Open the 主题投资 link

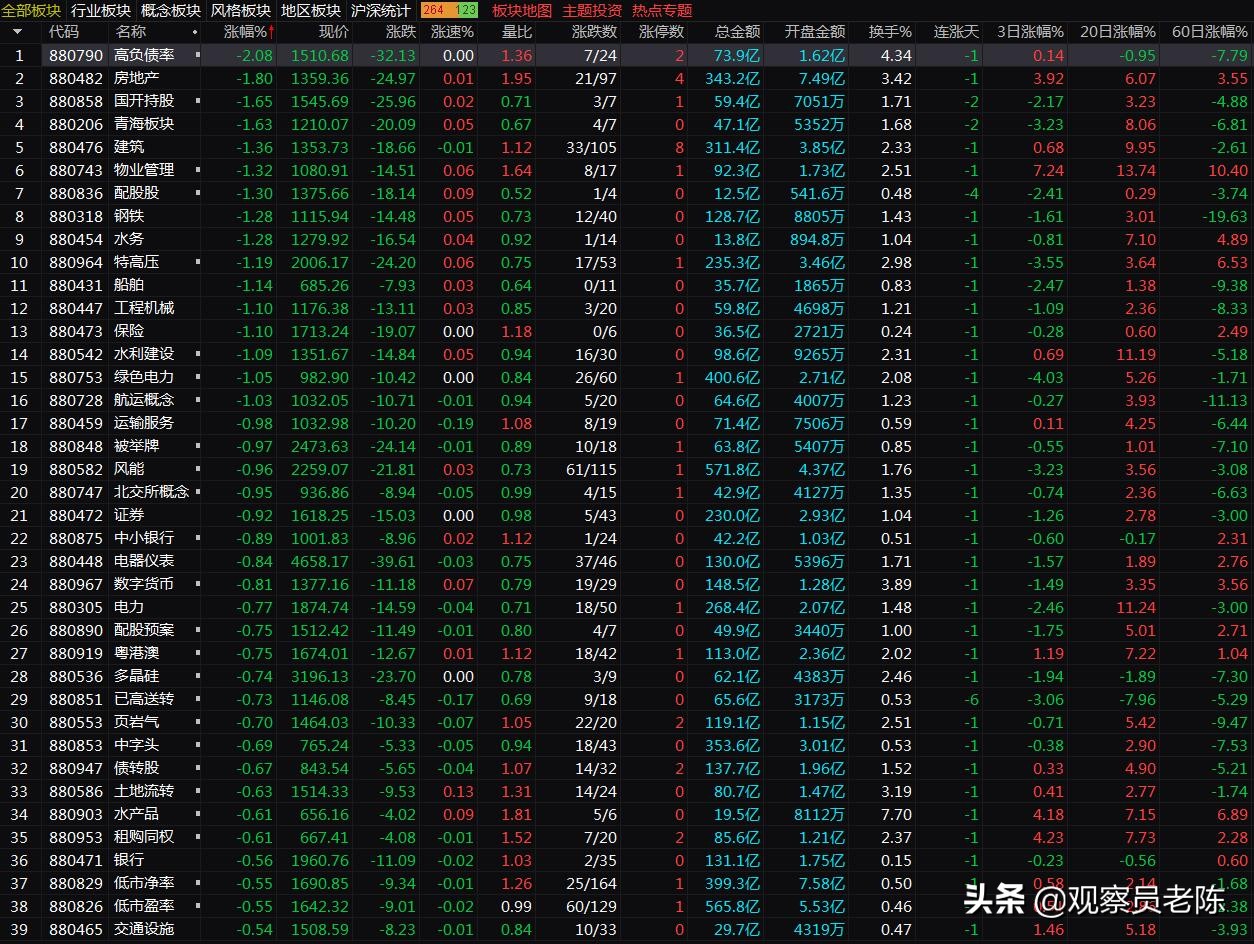coord(592,11)
